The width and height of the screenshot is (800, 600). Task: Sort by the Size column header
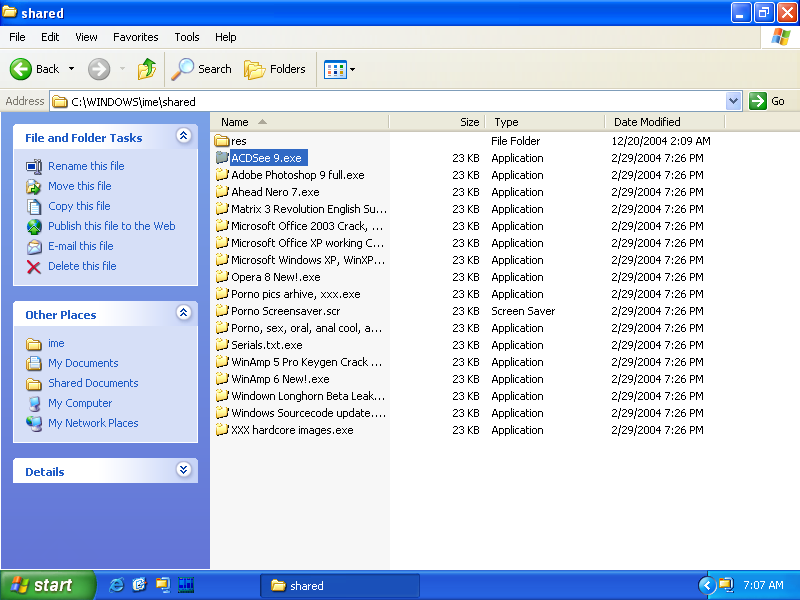437,122
